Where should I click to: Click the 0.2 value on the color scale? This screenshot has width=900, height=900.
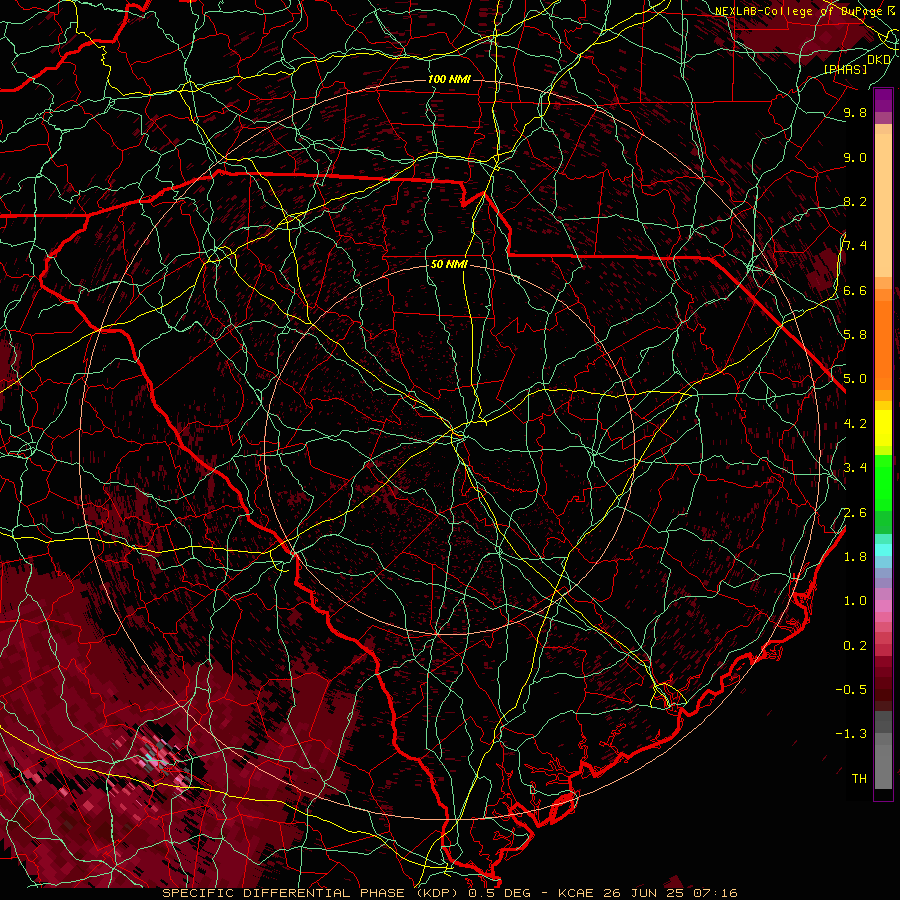855,646
